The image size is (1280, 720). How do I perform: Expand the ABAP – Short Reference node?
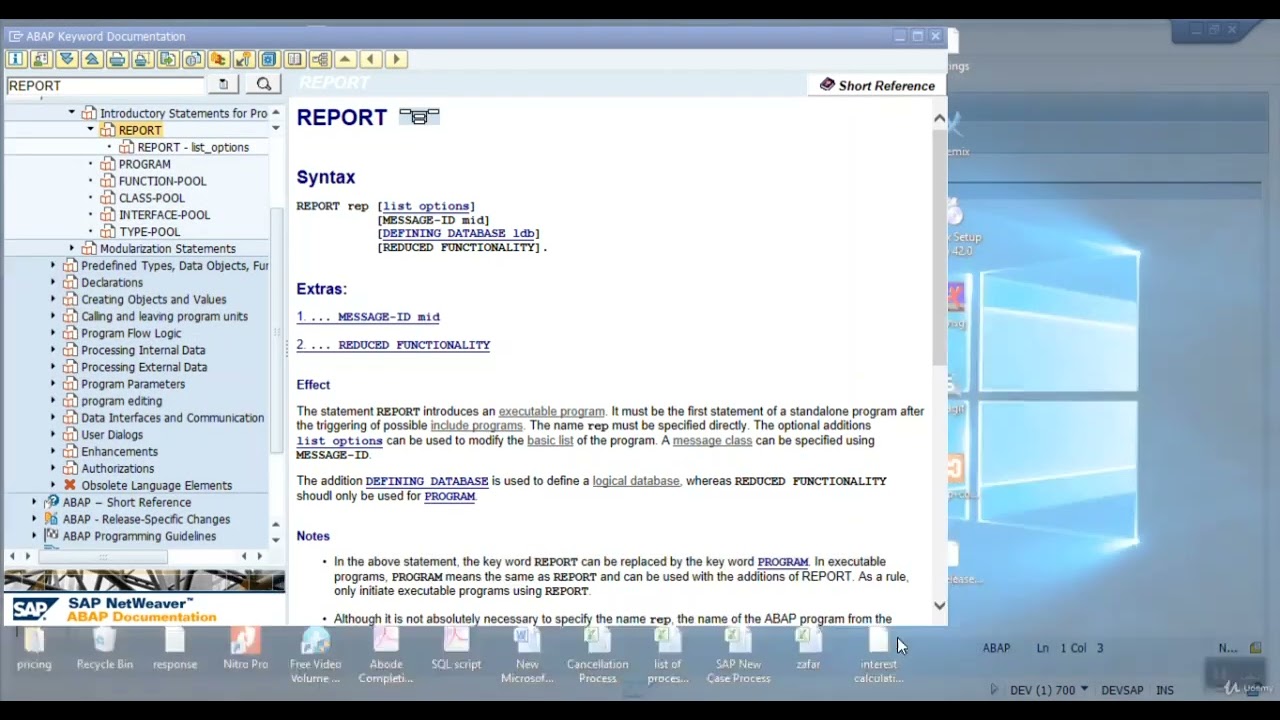pos(34,502)
